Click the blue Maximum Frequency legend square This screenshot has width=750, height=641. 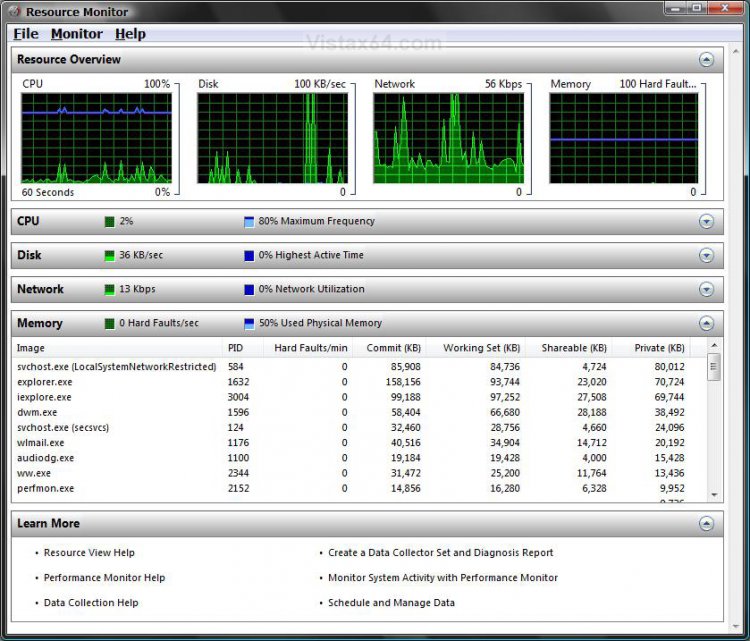click(x=249, y=222)
